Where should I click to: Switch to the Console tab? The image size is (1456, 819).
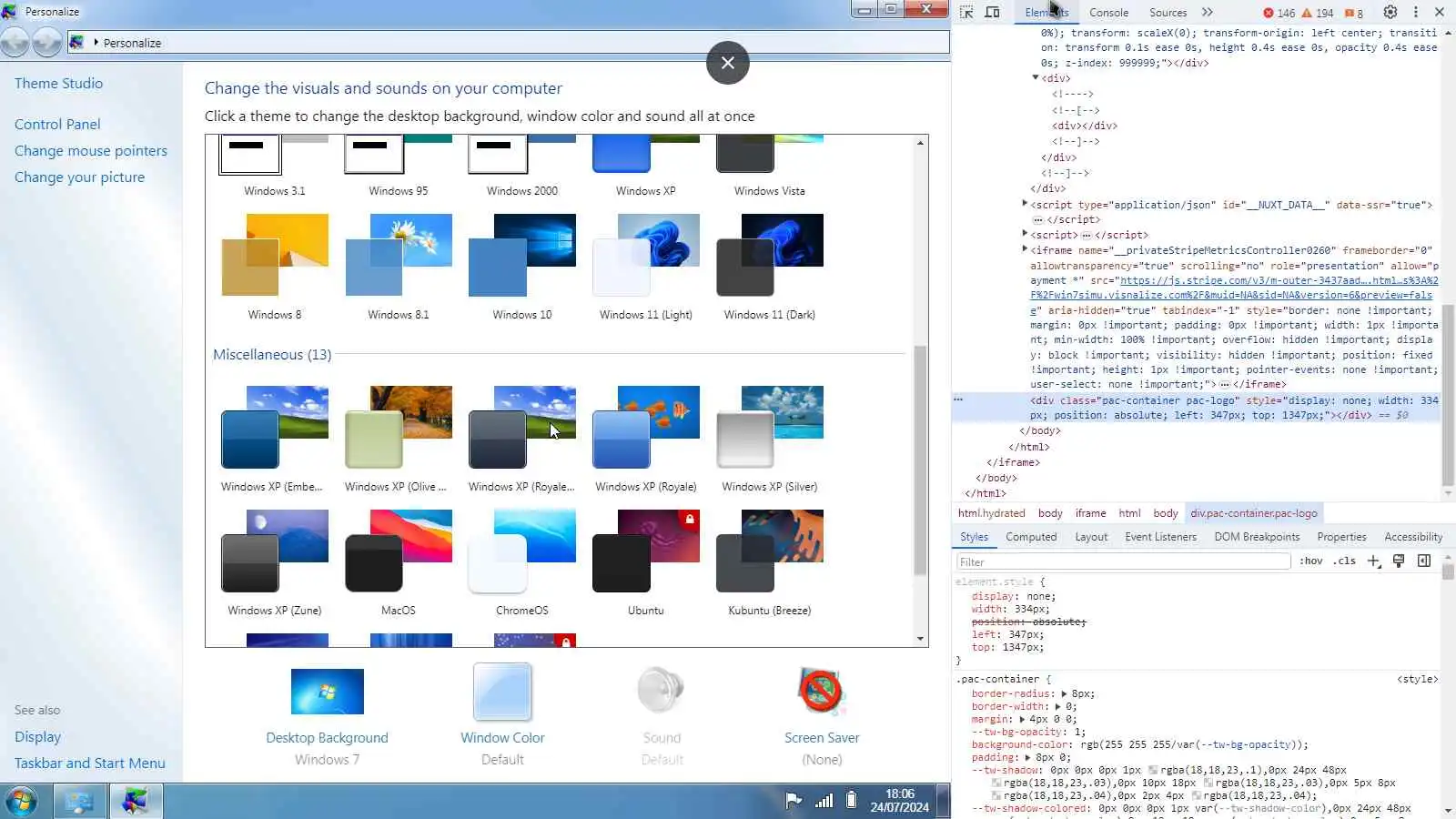click(x=1109, y=13)
